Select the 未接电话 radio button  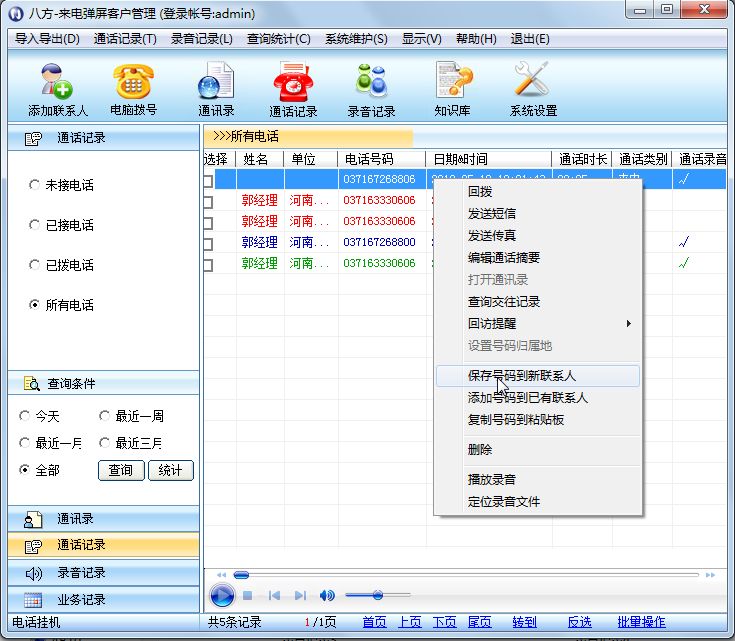(35, 185)
